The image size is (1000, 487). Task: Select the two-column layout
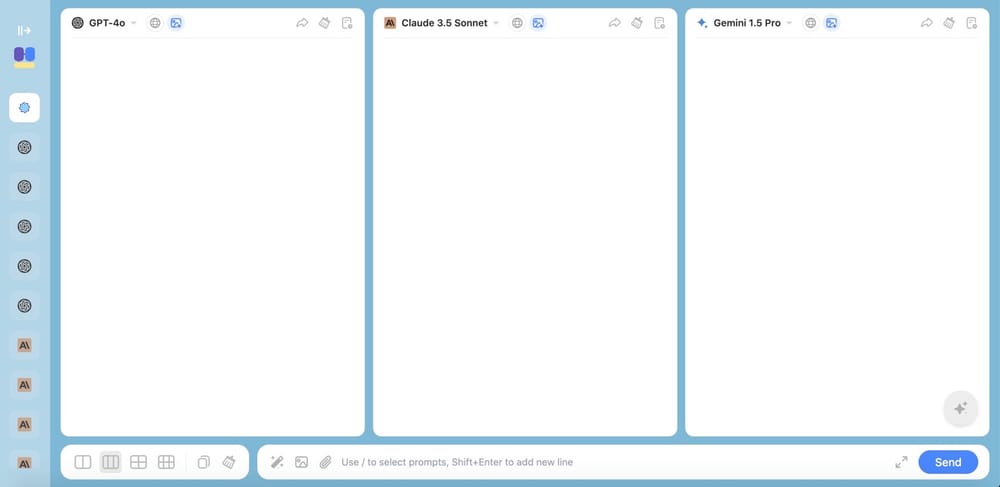click(83, 462)
